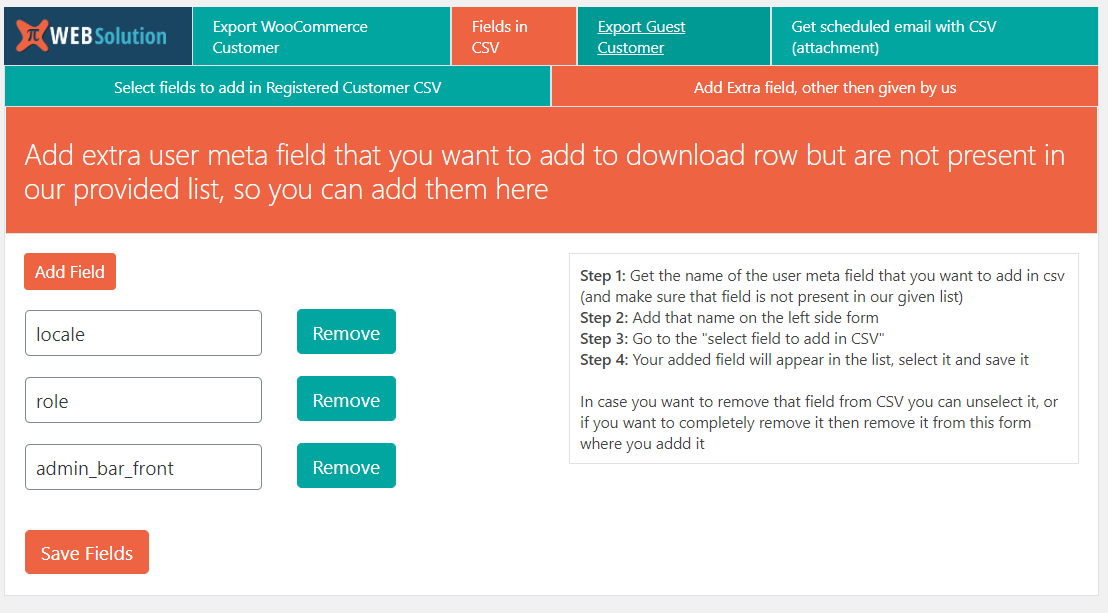Click the PI WebSolution logo
Screen dimensions: 1108x613
point(98,36)
